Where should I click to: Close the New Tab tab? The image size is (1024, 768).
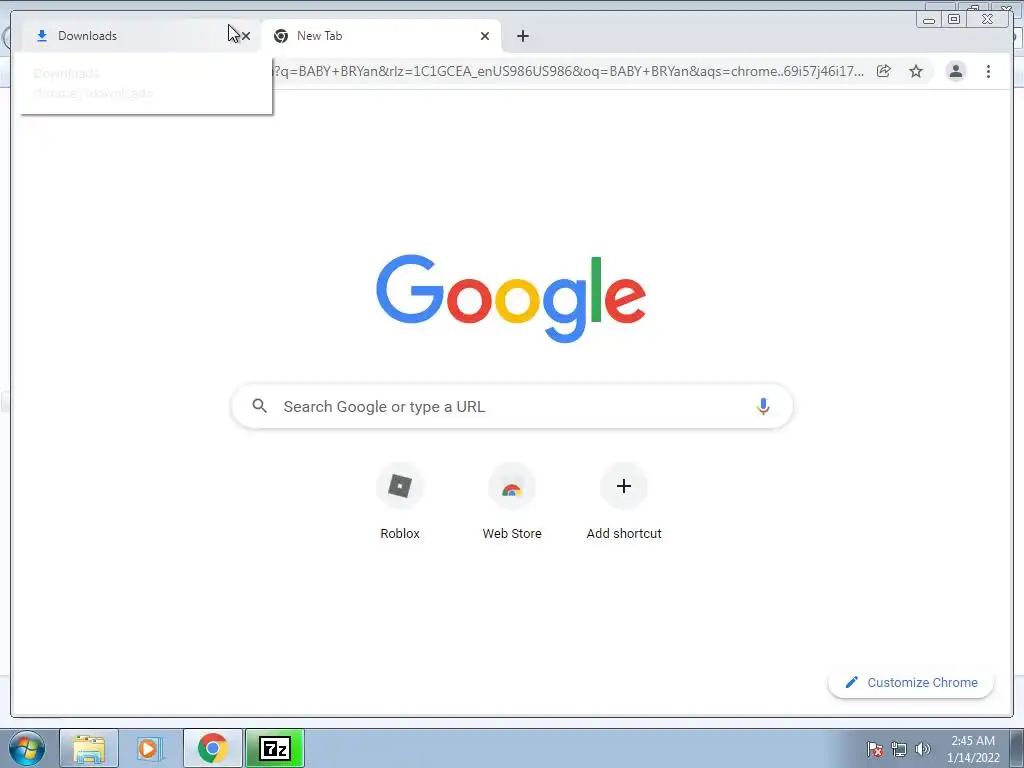pyautogui.click(x=485, y=36)
